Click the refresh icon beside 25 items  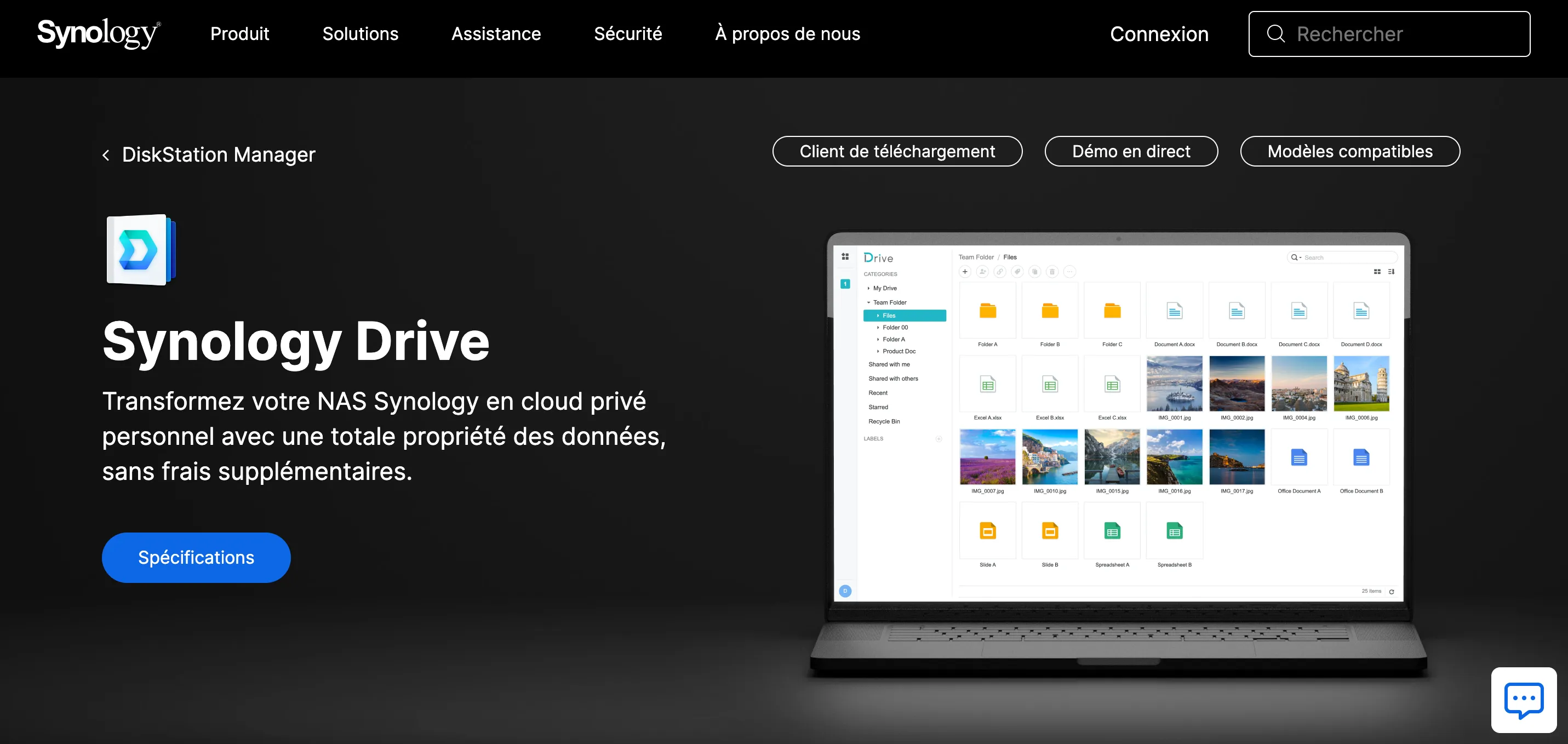1392,591
